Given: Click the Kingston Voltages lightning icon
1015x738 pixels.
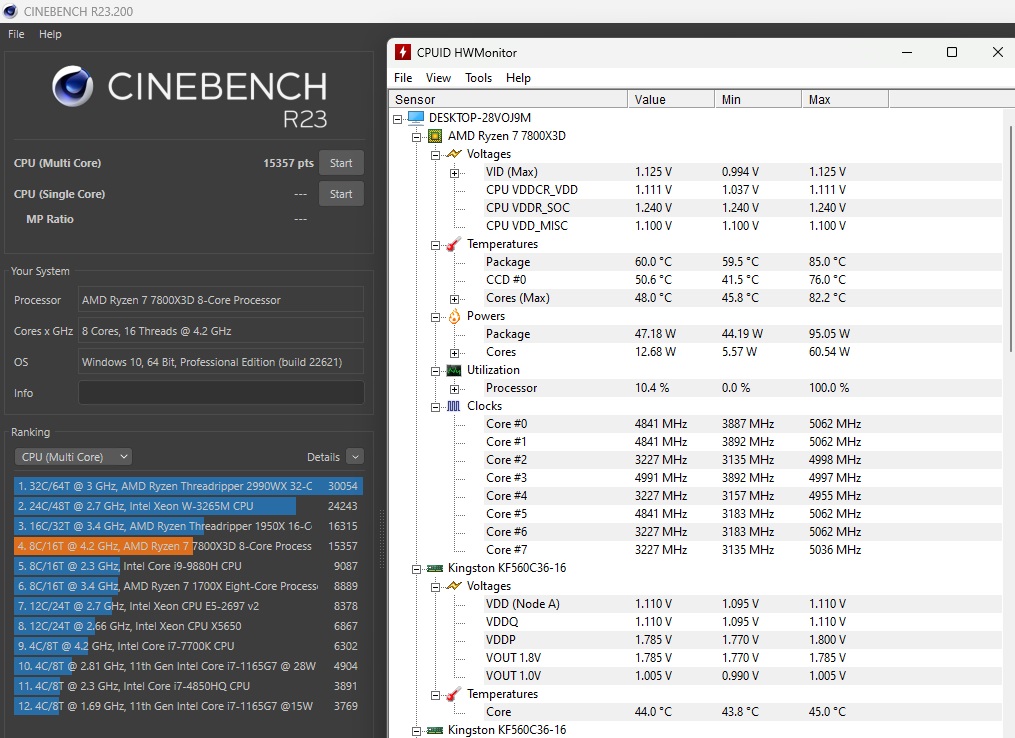Looking at the screenshot, I should 454,586.
